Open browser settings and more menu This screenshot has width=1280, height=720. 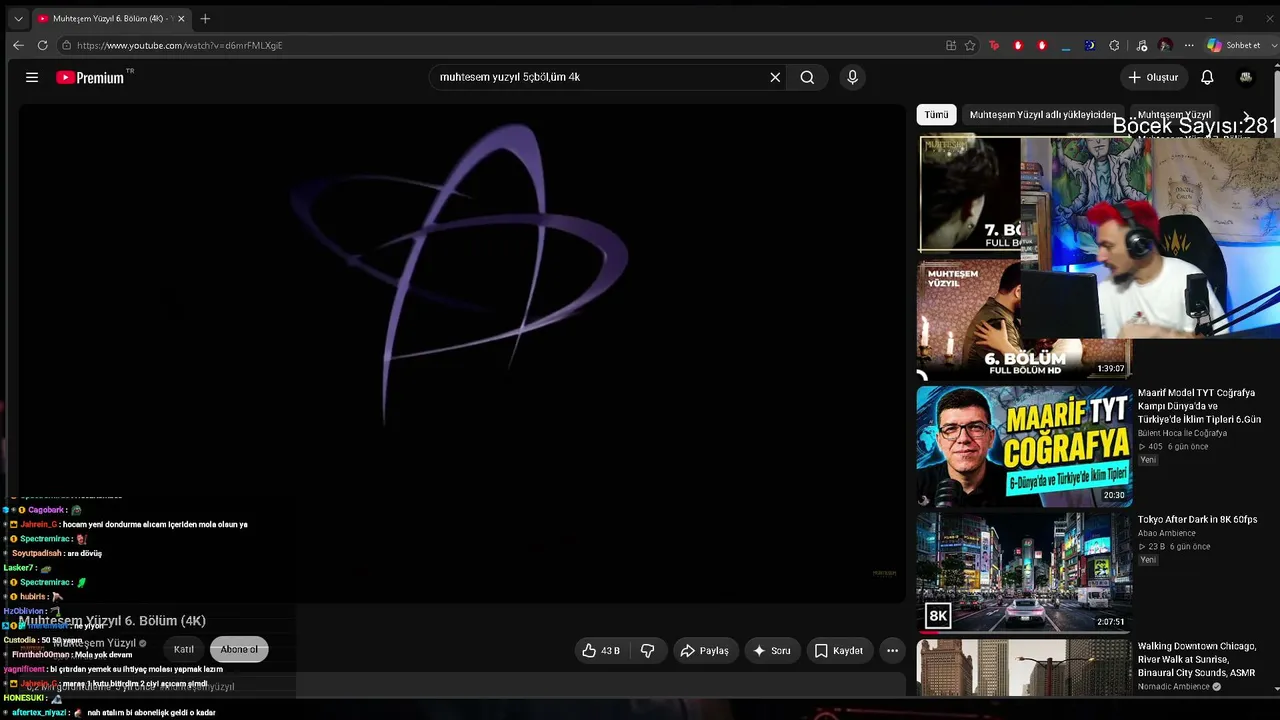click(1189, 45)
